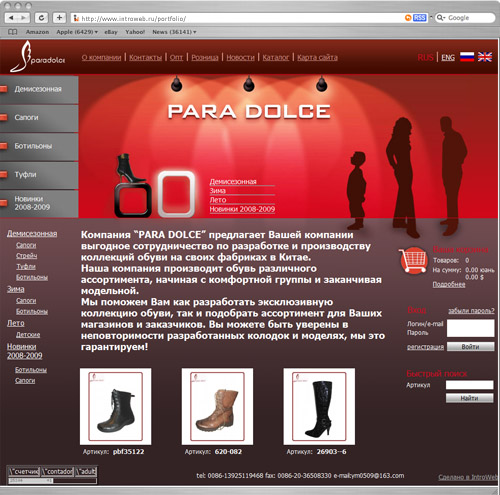The image size is (500, 495).
Task: Open the Amazon bookmark
Action: click(37, 32)
